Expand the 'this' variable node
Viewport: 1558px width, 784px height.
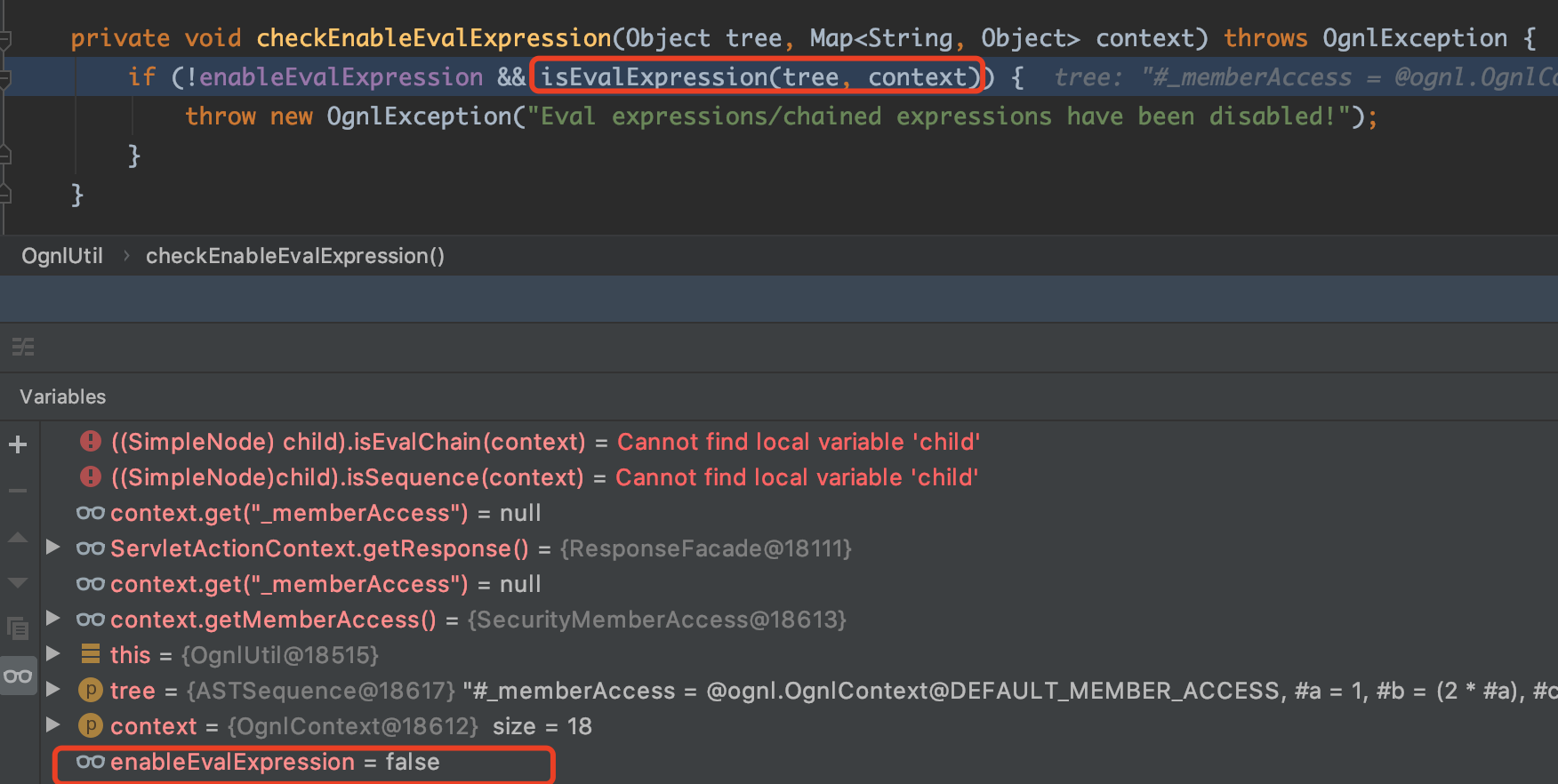pyautogui.click(x=53, y=653)
